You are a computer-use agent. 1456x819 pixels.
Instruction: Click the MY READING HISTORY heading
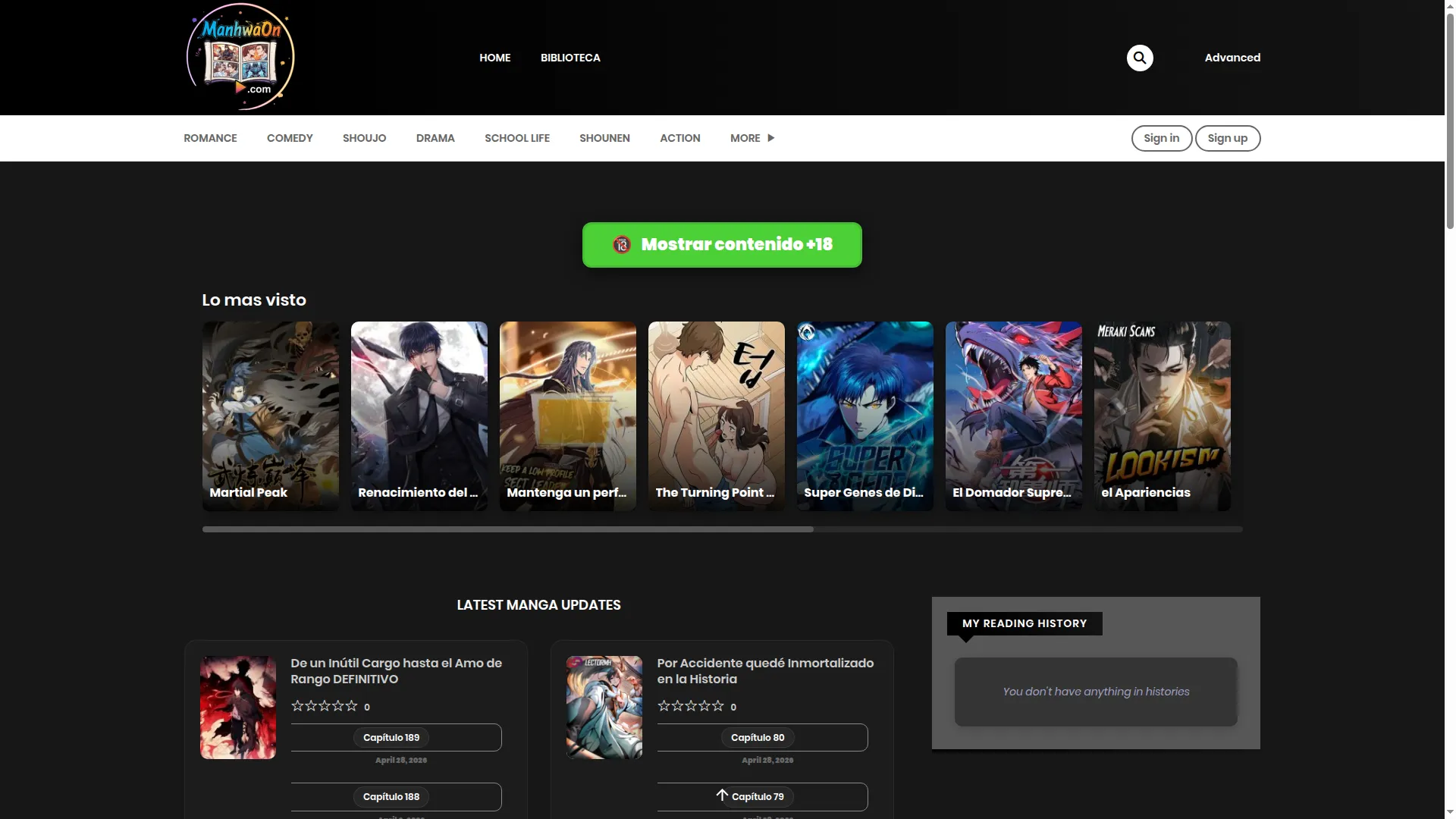(1025, 623)
